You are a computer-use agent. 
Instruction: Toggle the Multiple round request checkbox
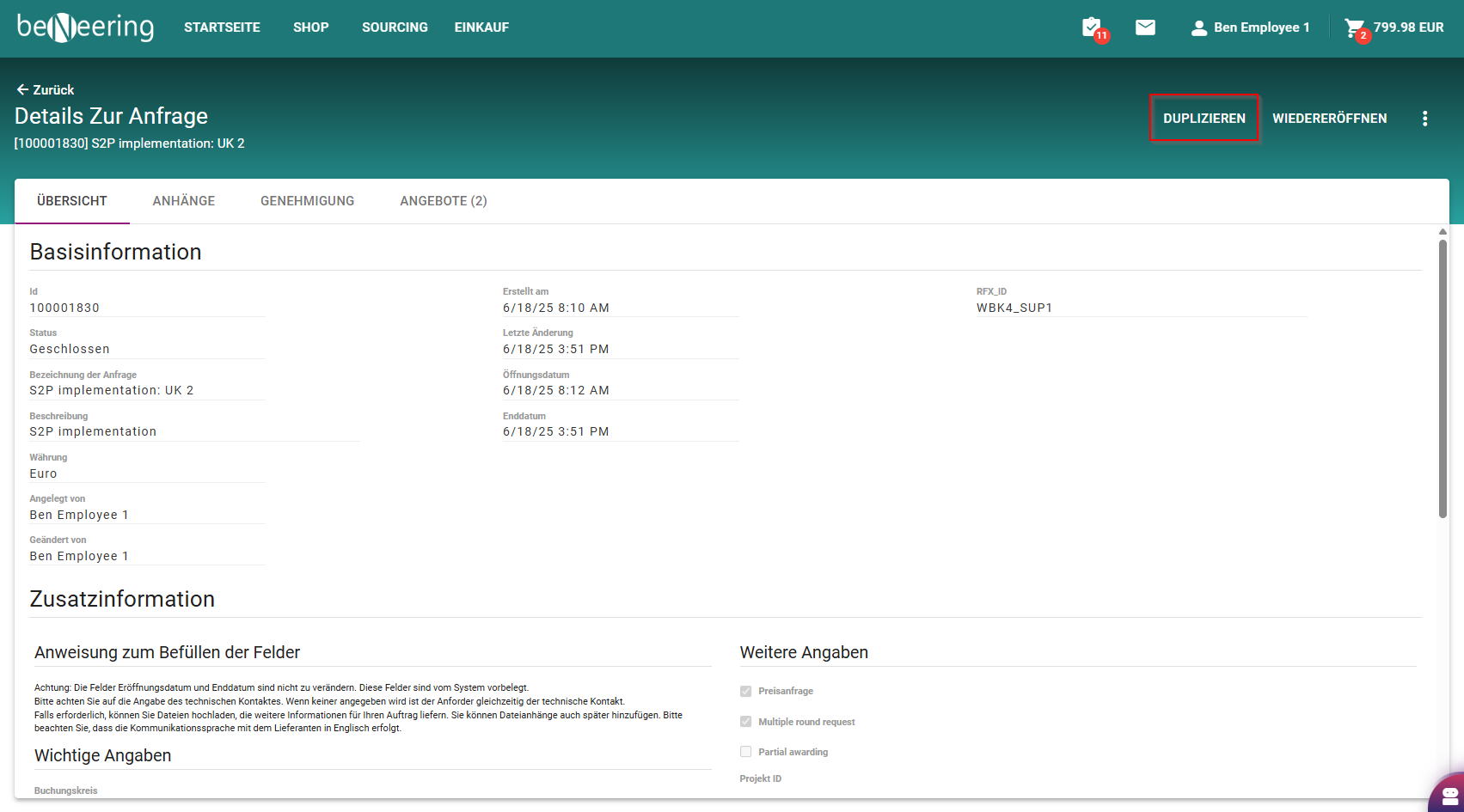tap(746, 722)
